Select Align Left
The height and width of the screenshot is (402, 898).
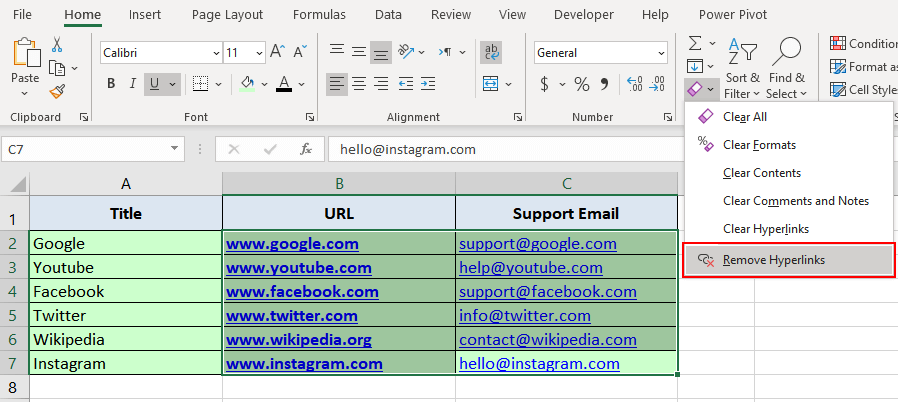point(337,84)
